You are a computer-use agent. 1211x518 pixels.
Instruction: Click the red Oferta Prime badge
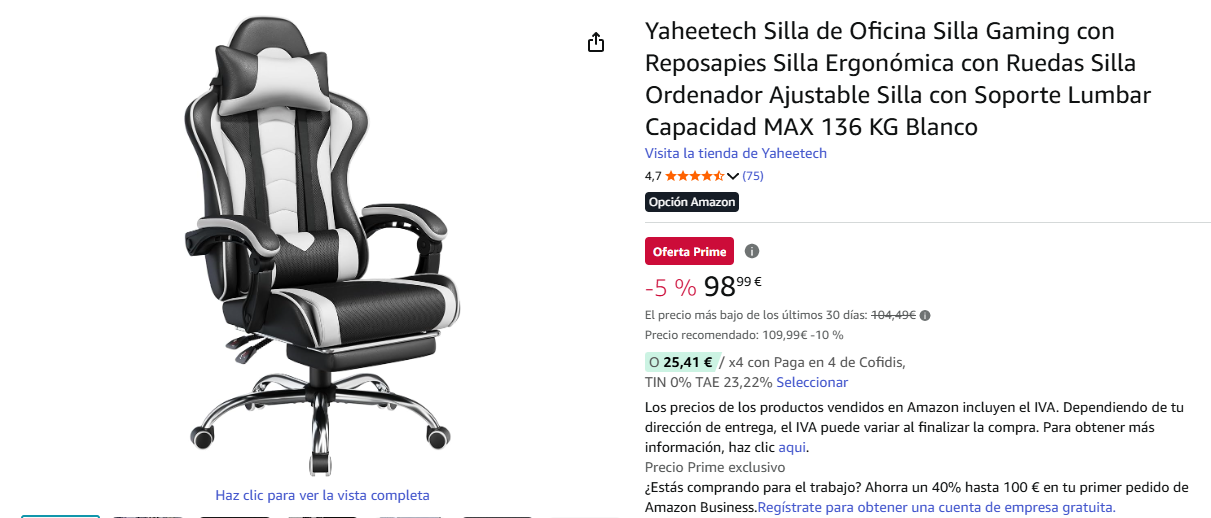pyautogui.click(x=690, y=251)
